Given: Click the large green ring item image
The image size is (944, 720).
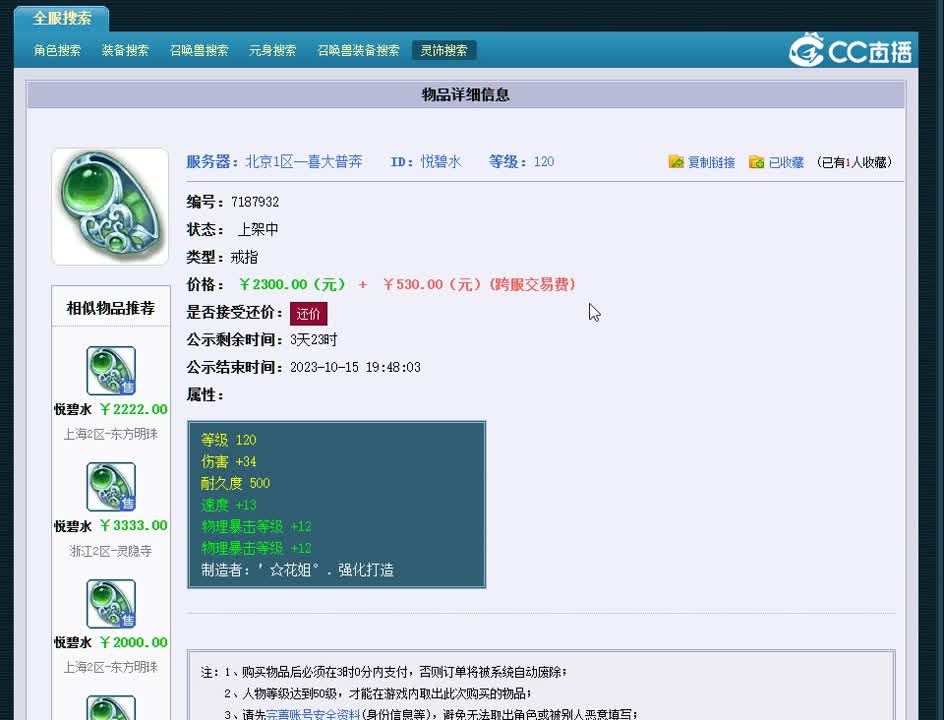Looking at the screenshot, I should [110, 206].
